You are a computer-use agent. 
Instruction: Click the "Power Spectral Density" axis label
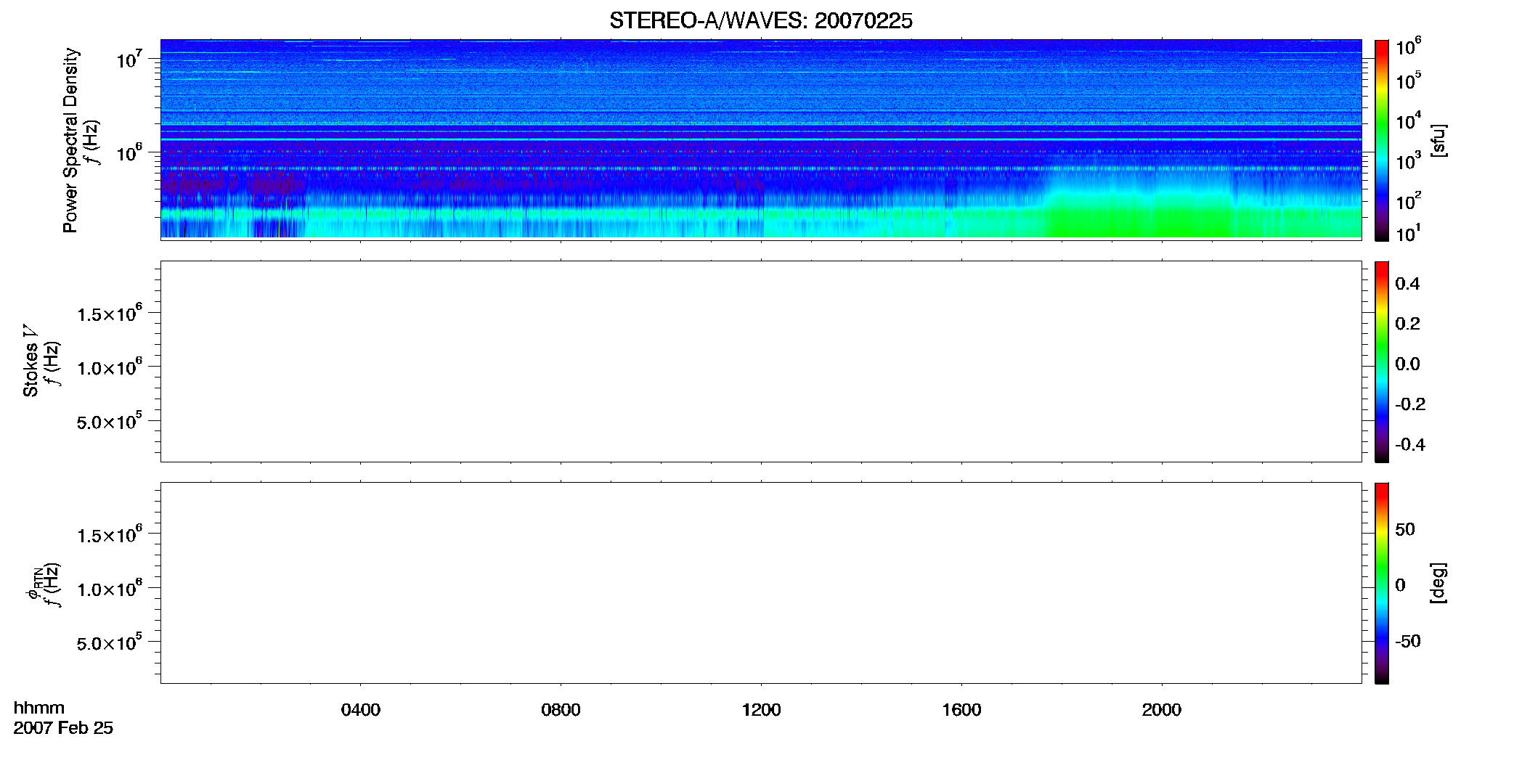tap(70, 140)
